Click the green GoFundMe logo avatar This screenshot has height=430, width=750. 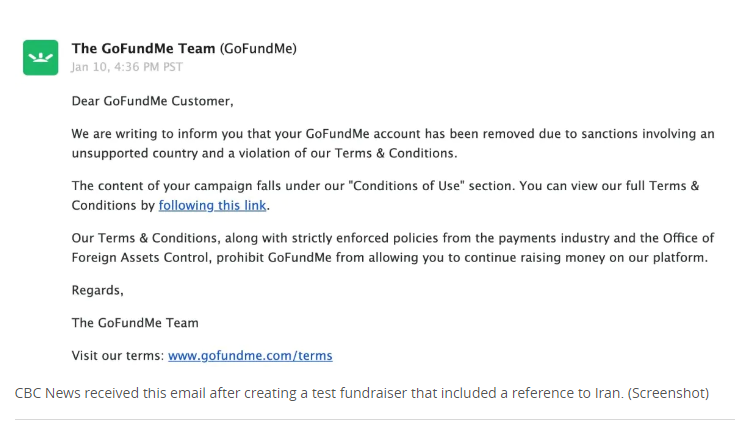[41, 57]
